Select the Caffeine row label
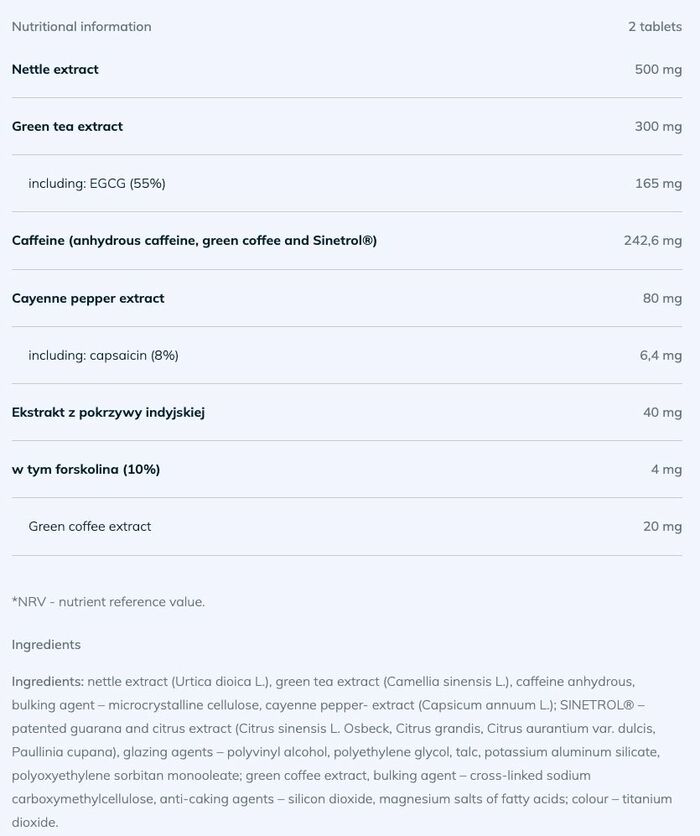Viewport: 700px width, 836px height. tap(194, 240)
